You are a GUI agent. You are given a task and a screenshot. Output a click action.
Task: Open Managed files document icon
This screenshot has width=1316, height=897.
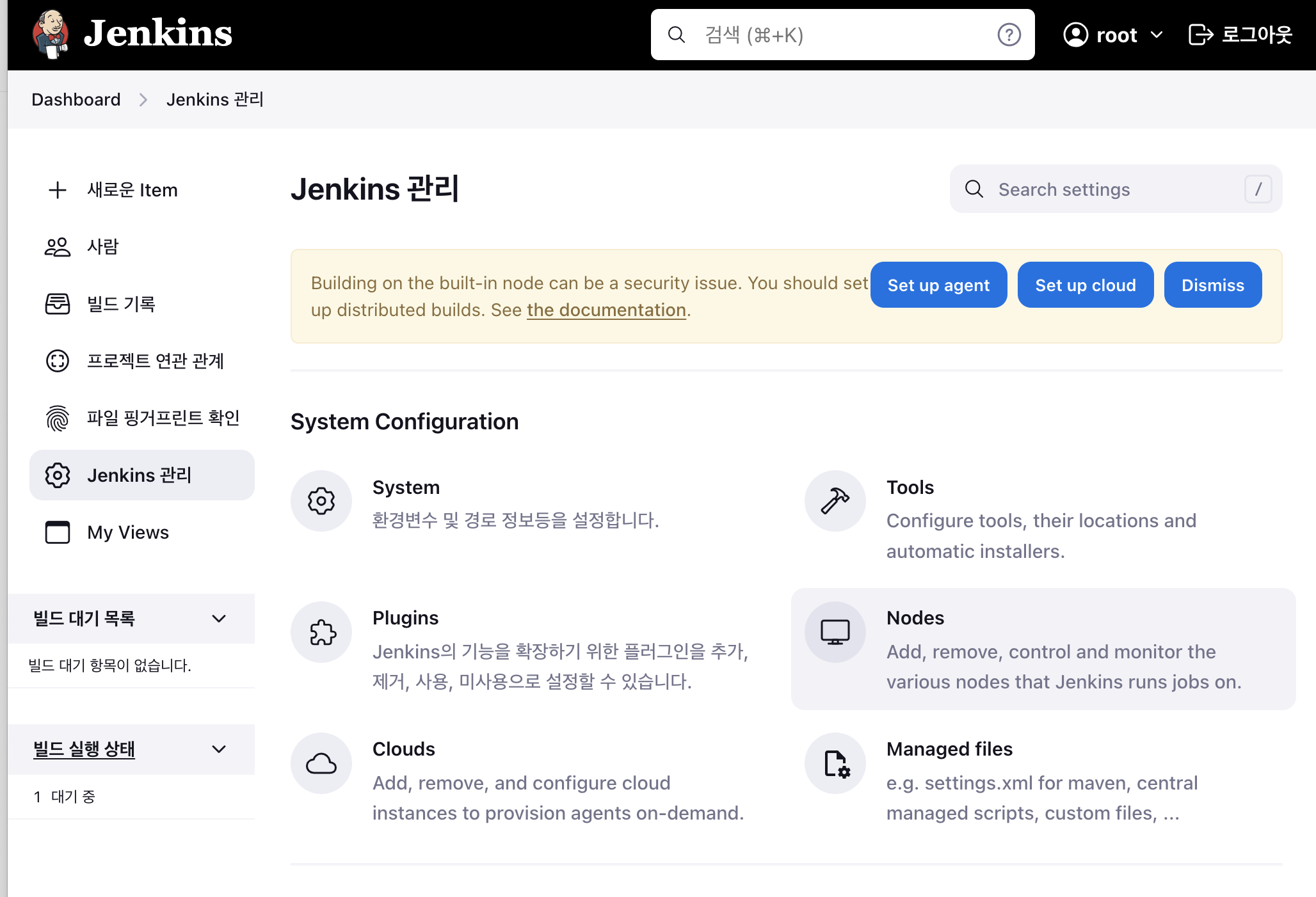[x=835, y=763]
